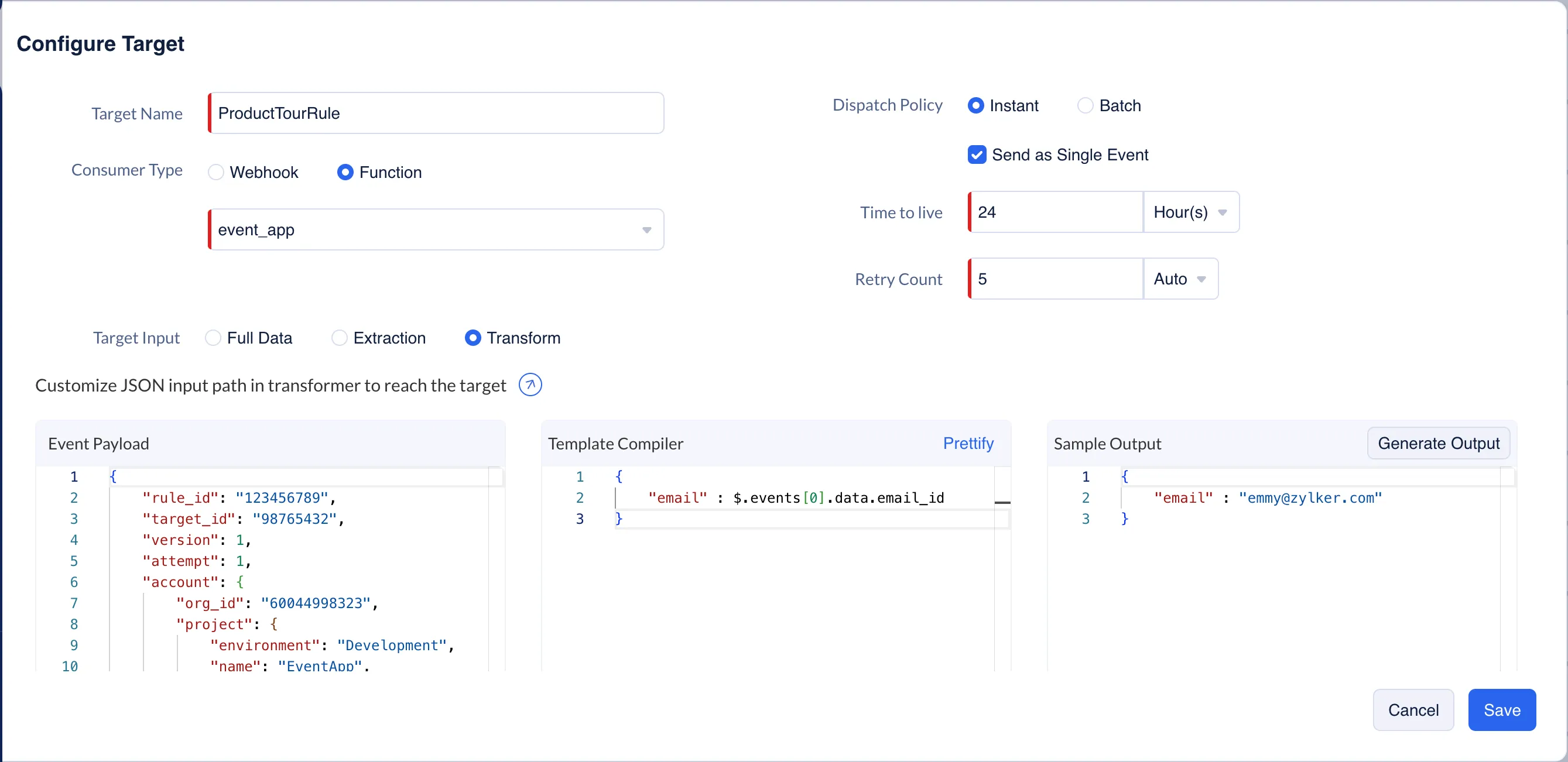
Task: Click the external link arrow icon beside transformer text
Action: [x=530, y=385]
